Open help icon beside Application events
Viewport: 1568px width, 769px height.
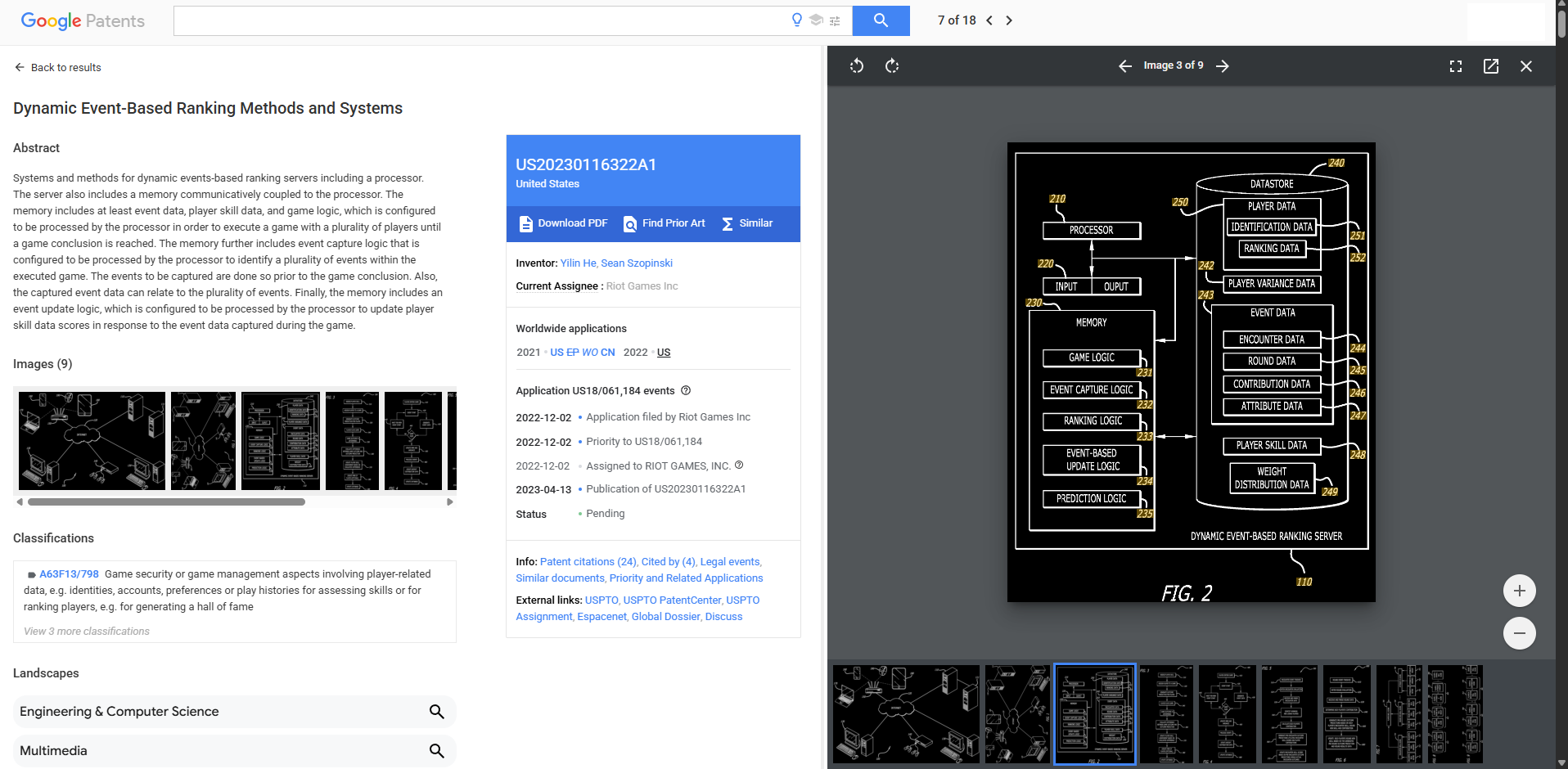pos(686,390)
